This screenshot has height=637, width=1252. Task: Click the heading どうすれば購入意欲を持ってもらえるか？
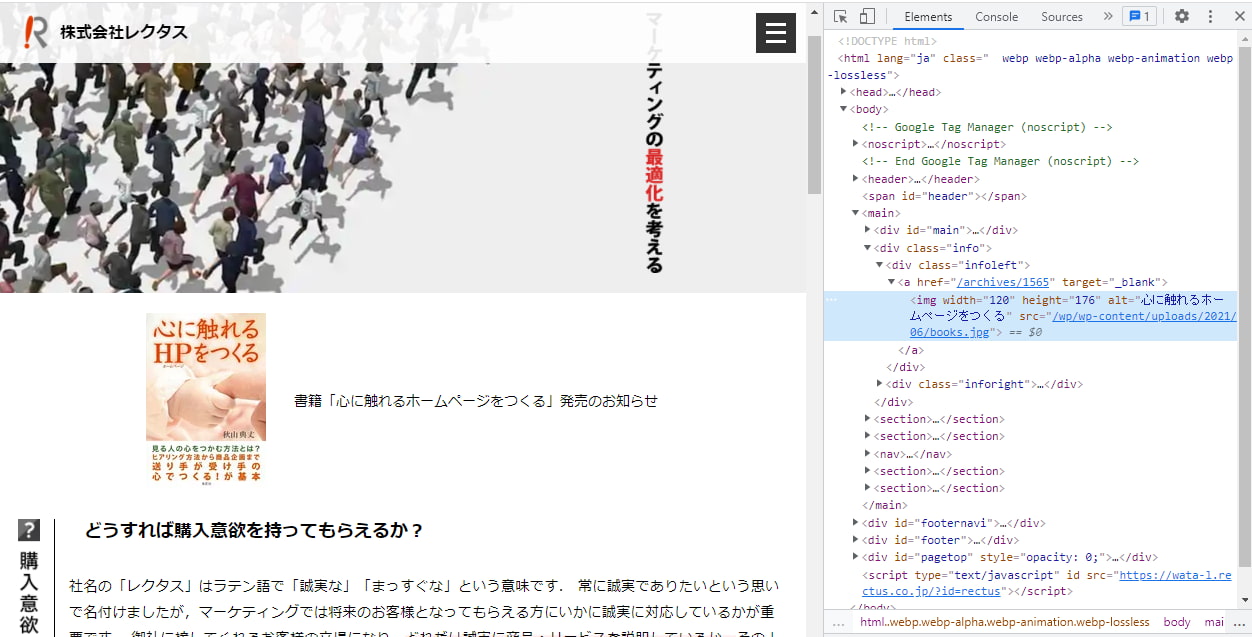255,530
